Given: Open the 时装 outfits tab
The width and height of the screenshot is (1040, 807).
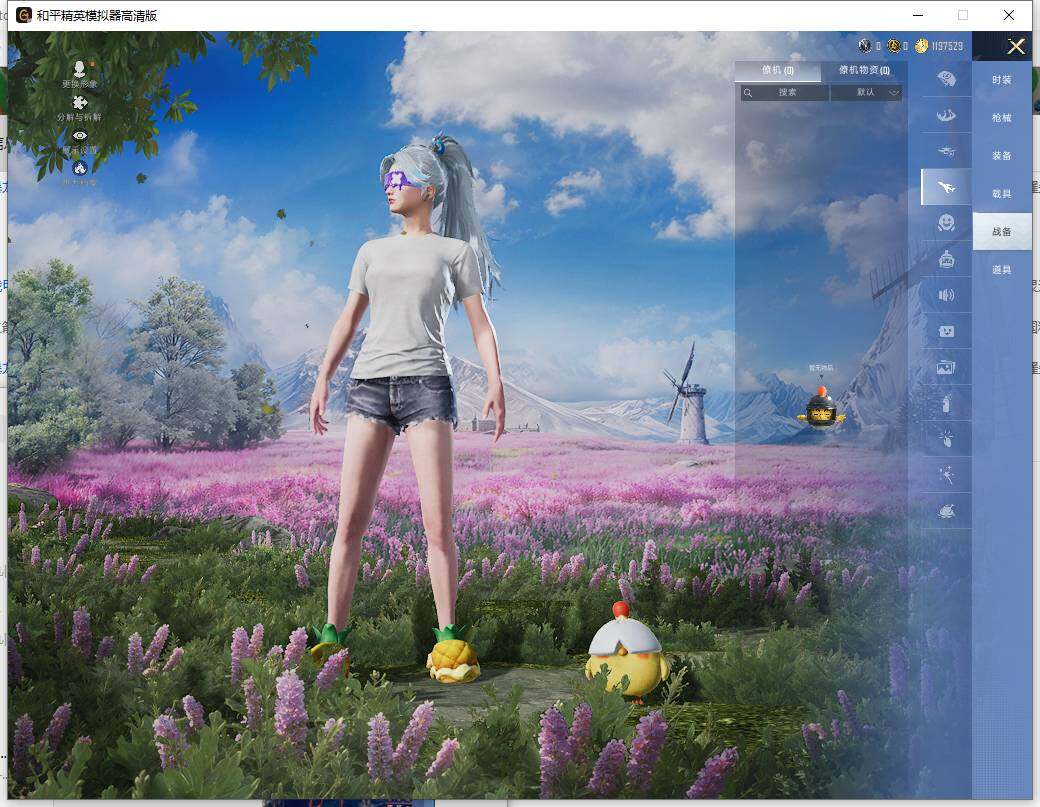Looking at the screenshot, I should pos(1002,80).
